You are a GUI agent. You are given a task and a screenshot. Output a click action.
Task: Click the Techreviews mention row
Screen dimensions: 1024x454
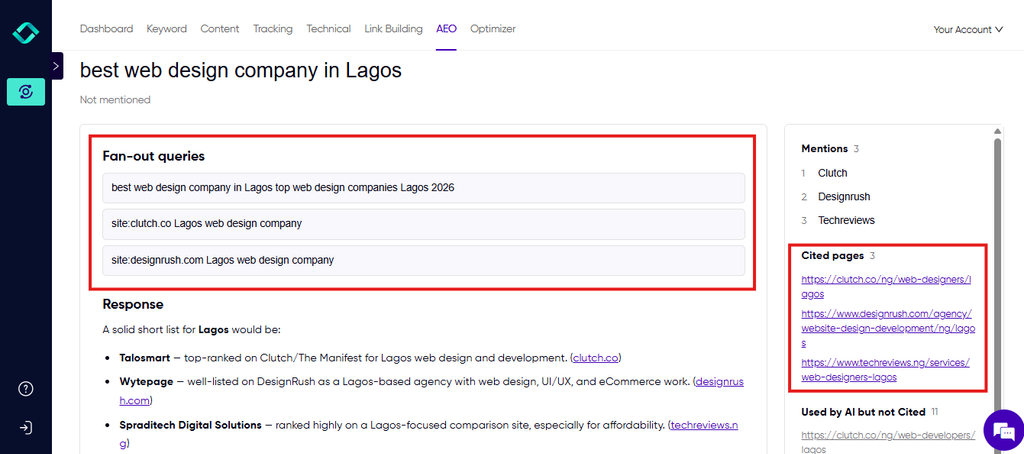point(846,220)
